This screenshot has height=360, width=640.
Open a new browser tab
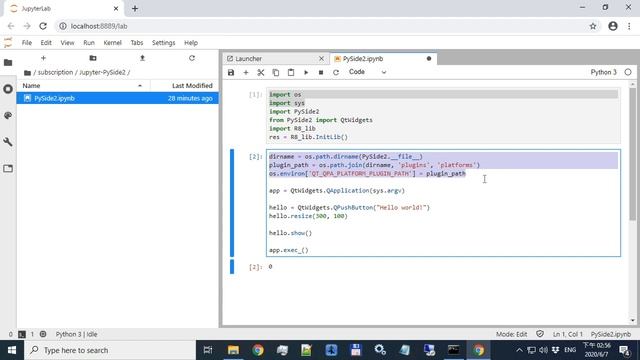point(135,9)
